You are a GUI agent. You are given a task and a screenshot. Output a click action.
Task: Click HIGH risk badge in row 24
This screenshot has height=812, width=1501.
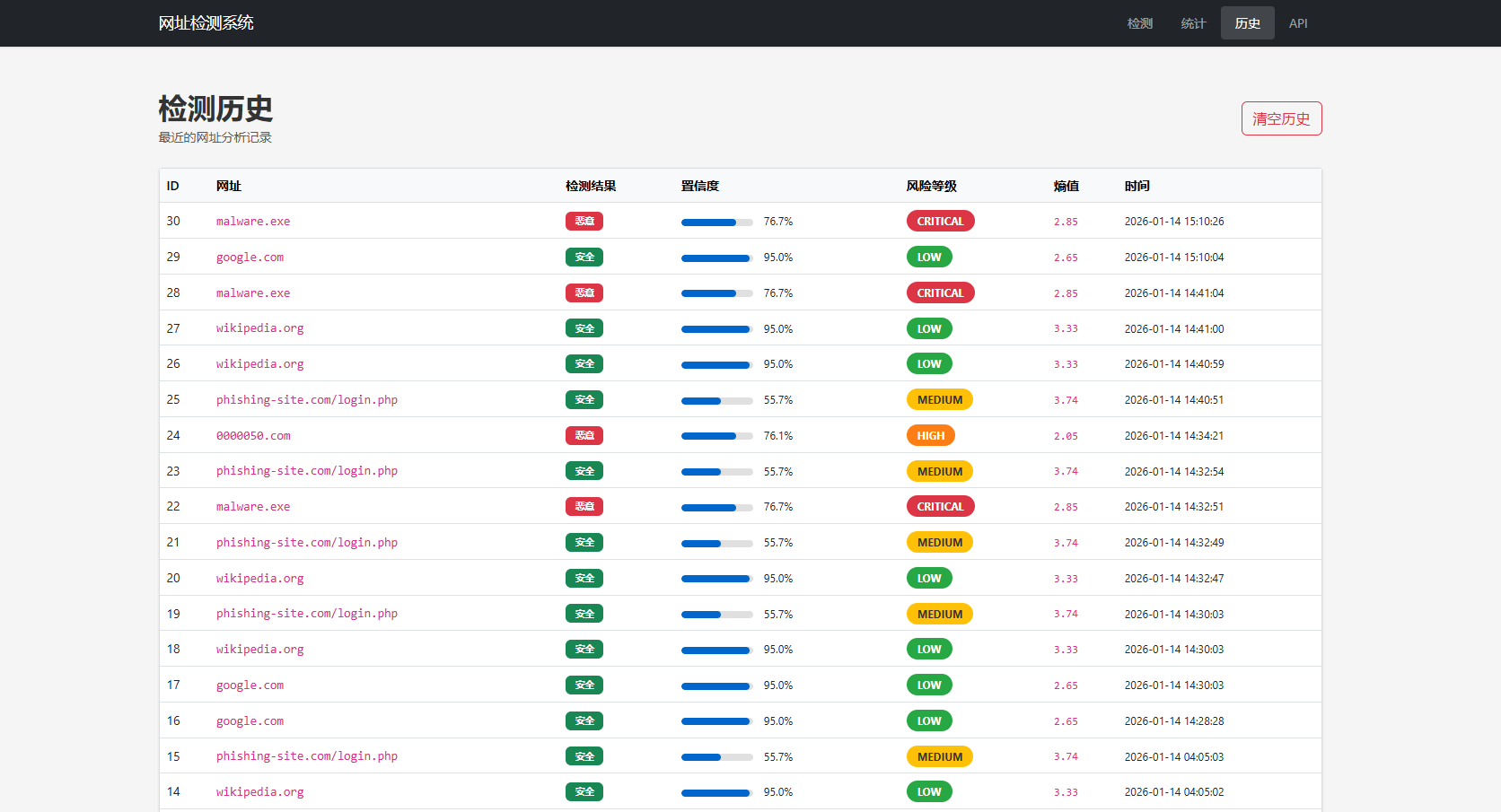931,435
